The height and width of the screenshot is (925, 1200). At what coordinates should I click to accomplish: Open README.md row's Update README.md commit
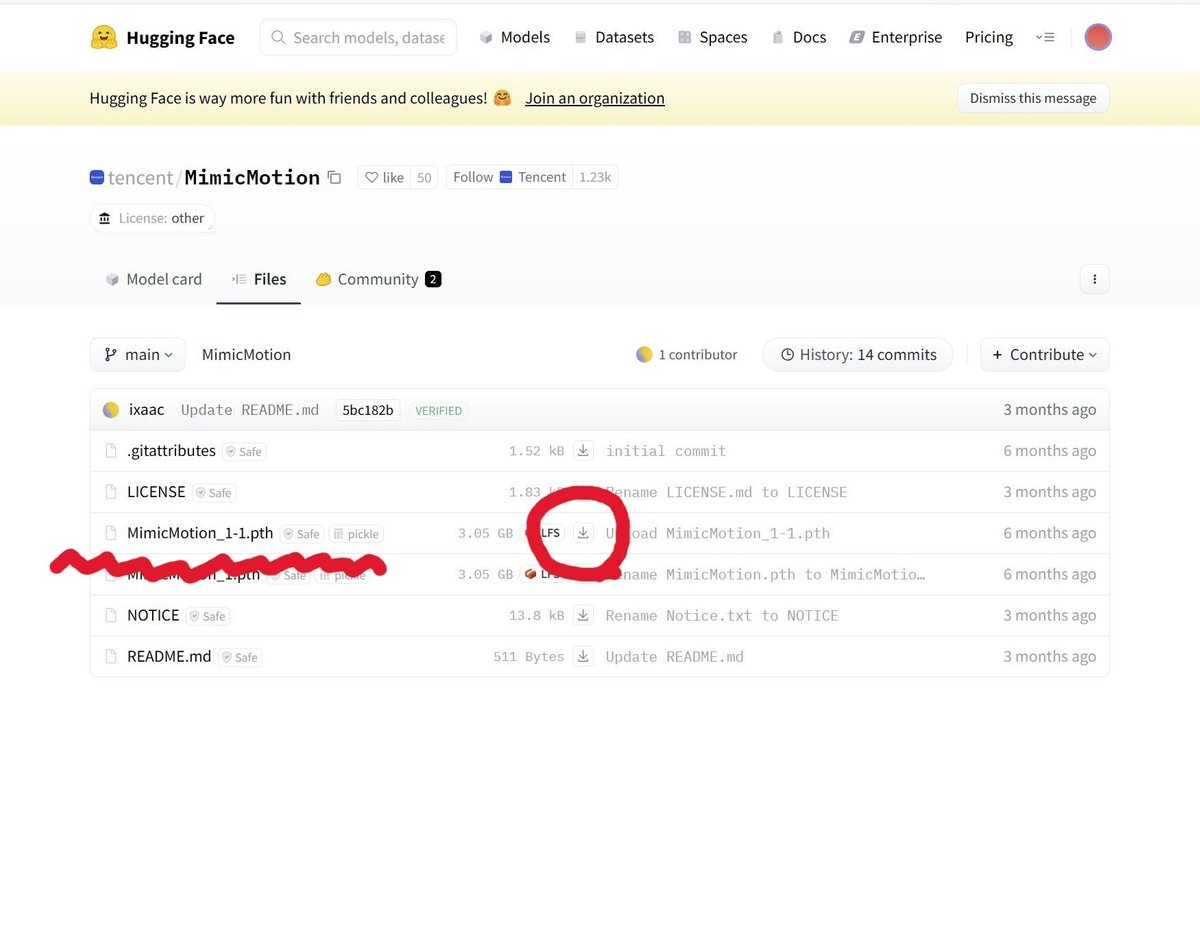675,656
